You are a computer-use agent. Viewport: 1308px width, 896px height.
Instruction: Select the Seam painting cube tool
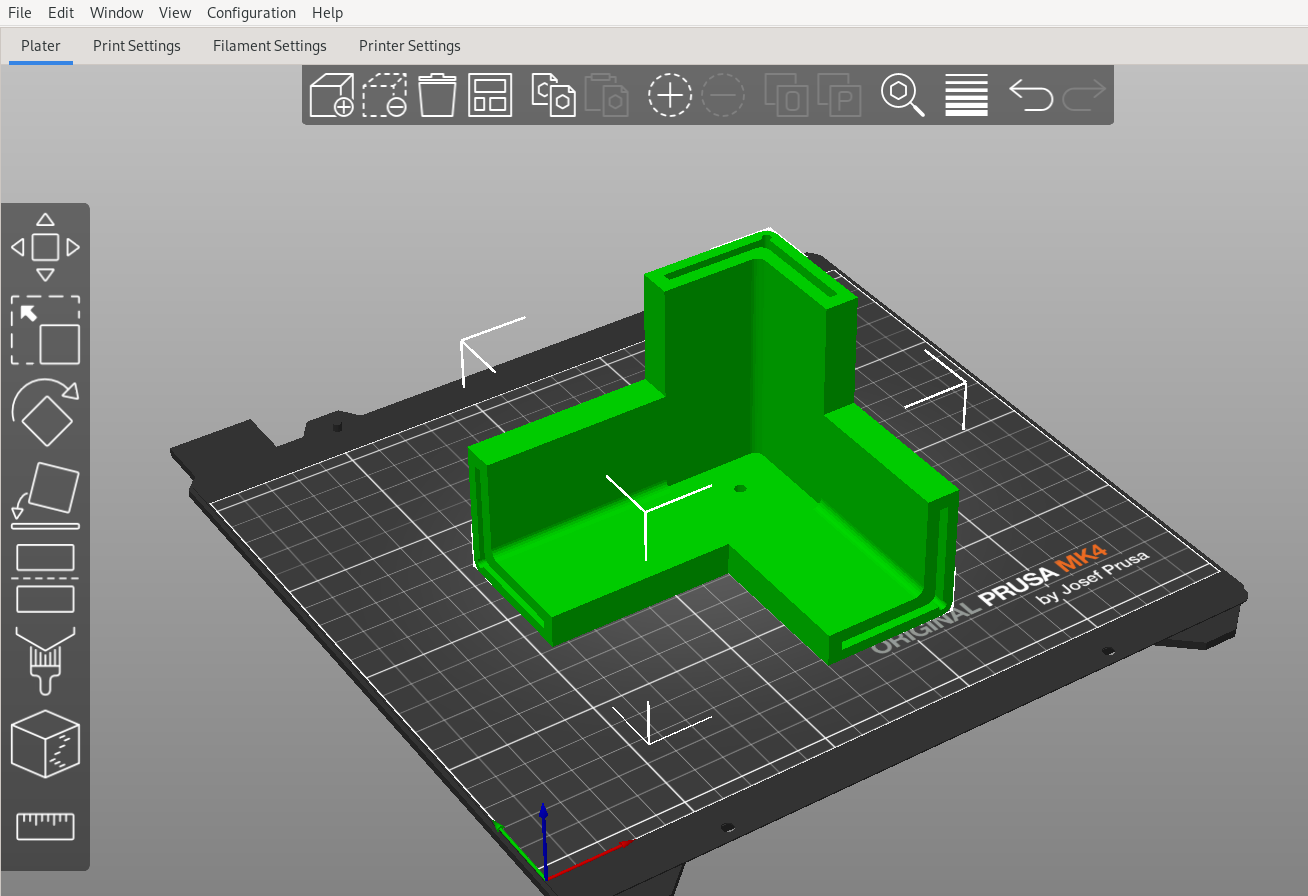[x=45, y=744]
